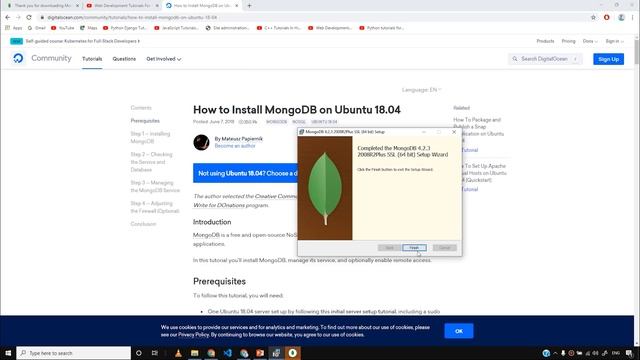Viewport: 640px width, 360px height.
Task: Open the JavaScript Tutorials bookmark
Action: point(176,28)
